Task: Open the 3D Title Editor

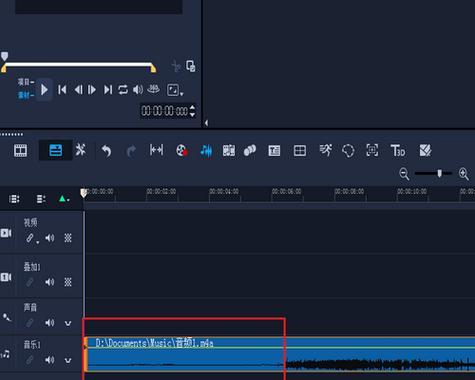Action: click(x=398, y=151)
